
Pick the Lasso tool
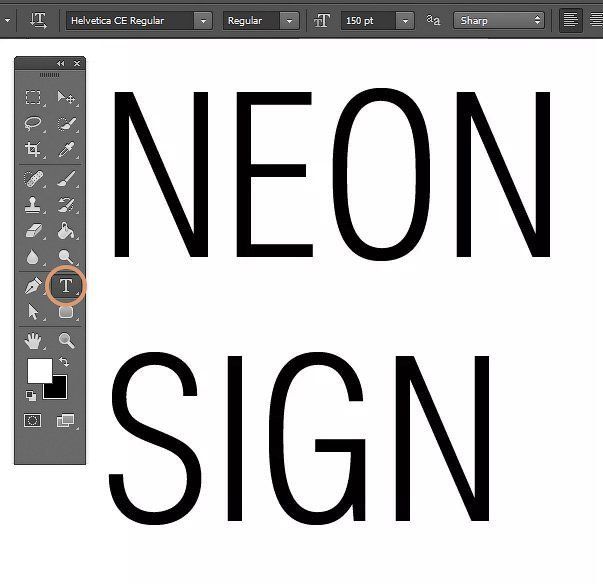click(x=33, y=124)
